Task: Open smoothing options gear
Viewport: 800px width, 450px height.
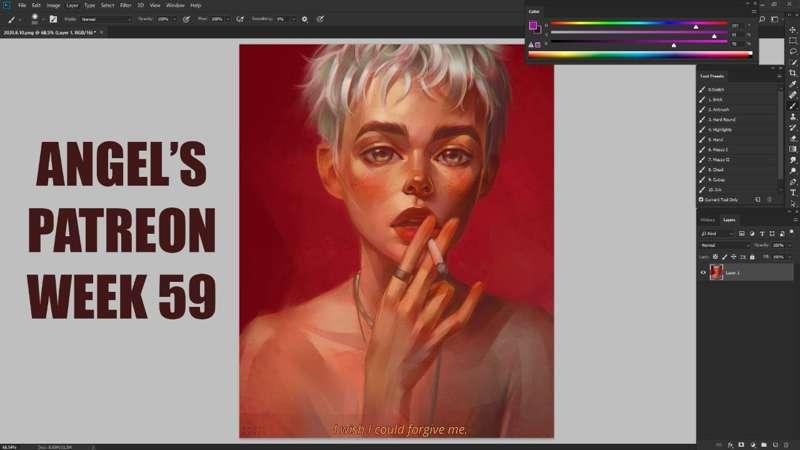Action: pos(305,19)
